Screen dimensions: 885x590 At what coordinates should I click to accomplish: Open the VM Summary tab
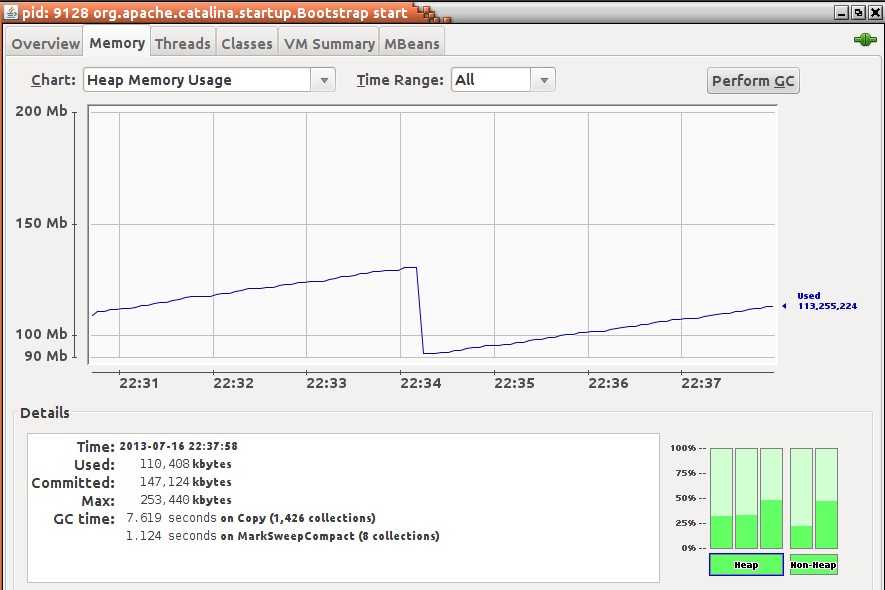pyautogui.click(x=329, y=43)
